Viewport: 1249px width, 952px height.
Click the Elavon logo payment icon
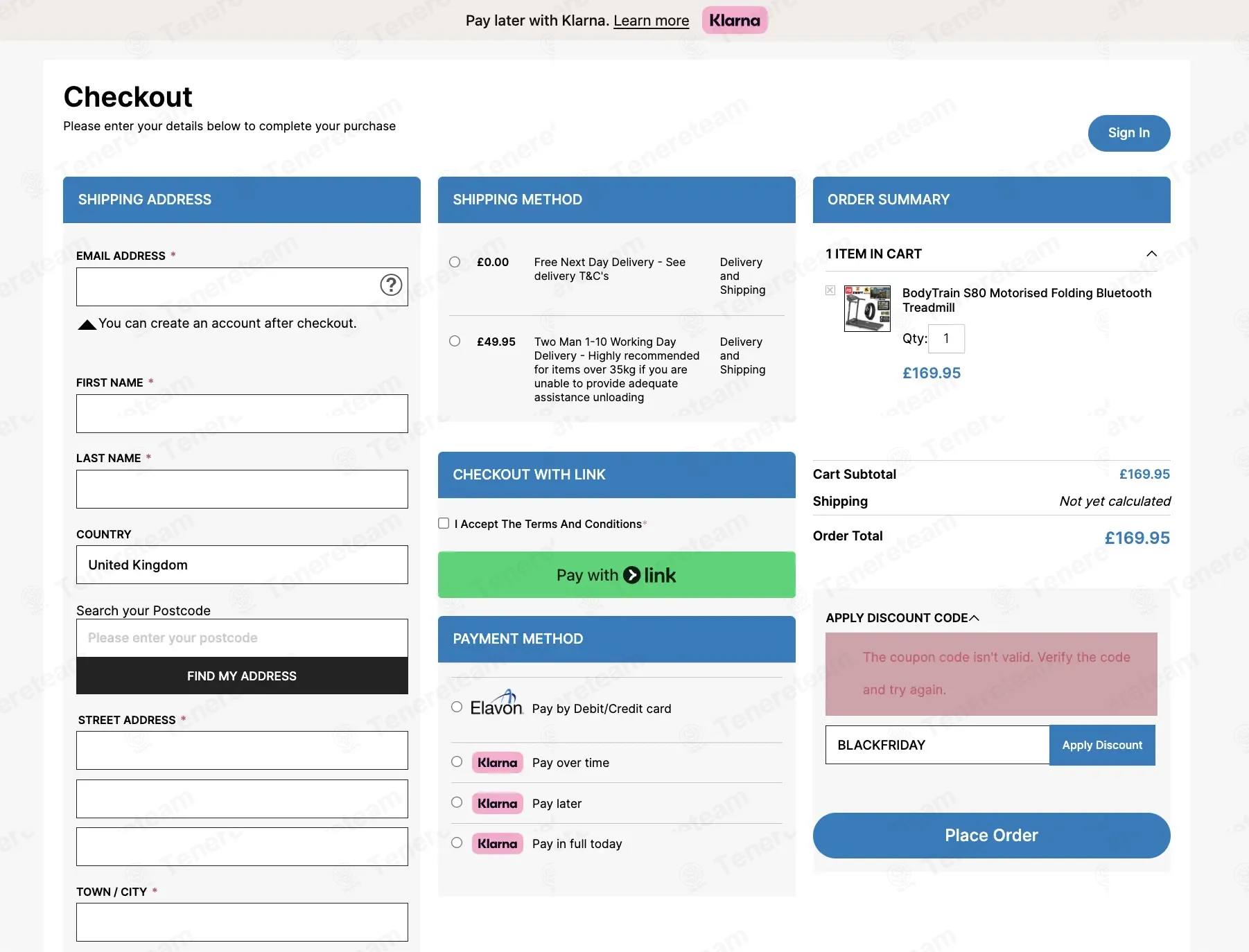click(x=496, y=703)
